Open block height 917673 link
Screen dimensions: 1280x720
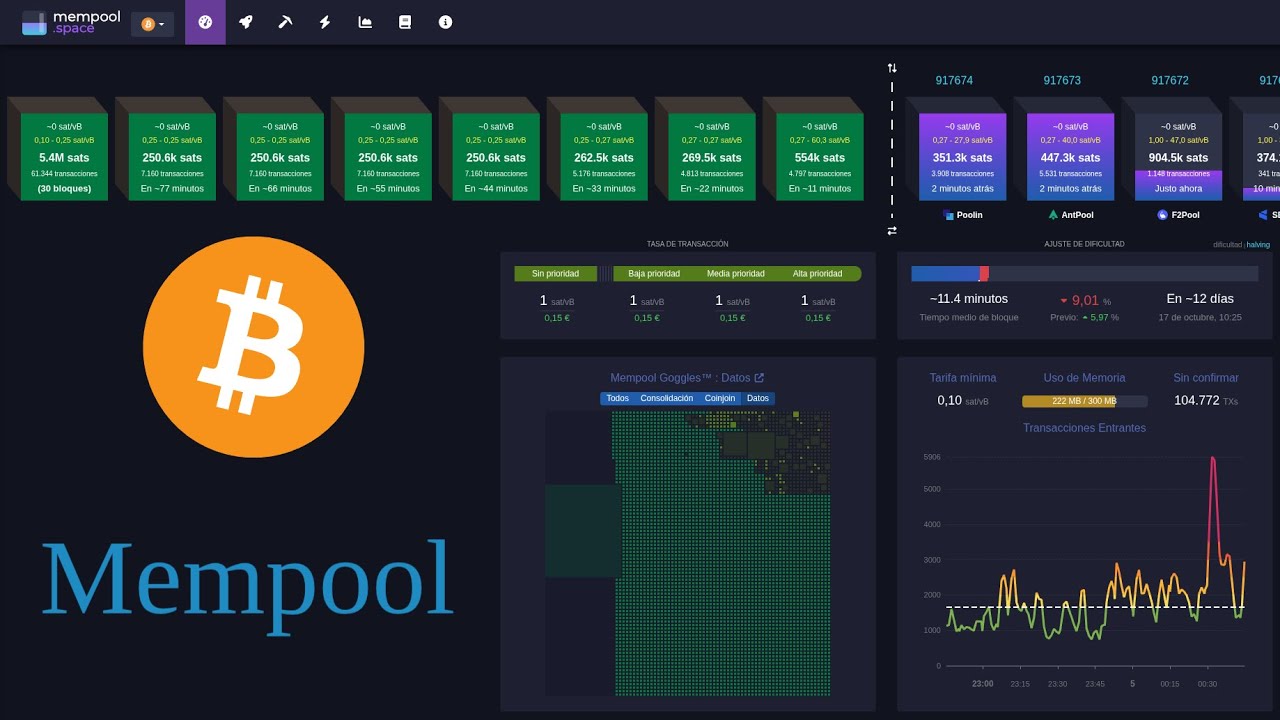1062,80
